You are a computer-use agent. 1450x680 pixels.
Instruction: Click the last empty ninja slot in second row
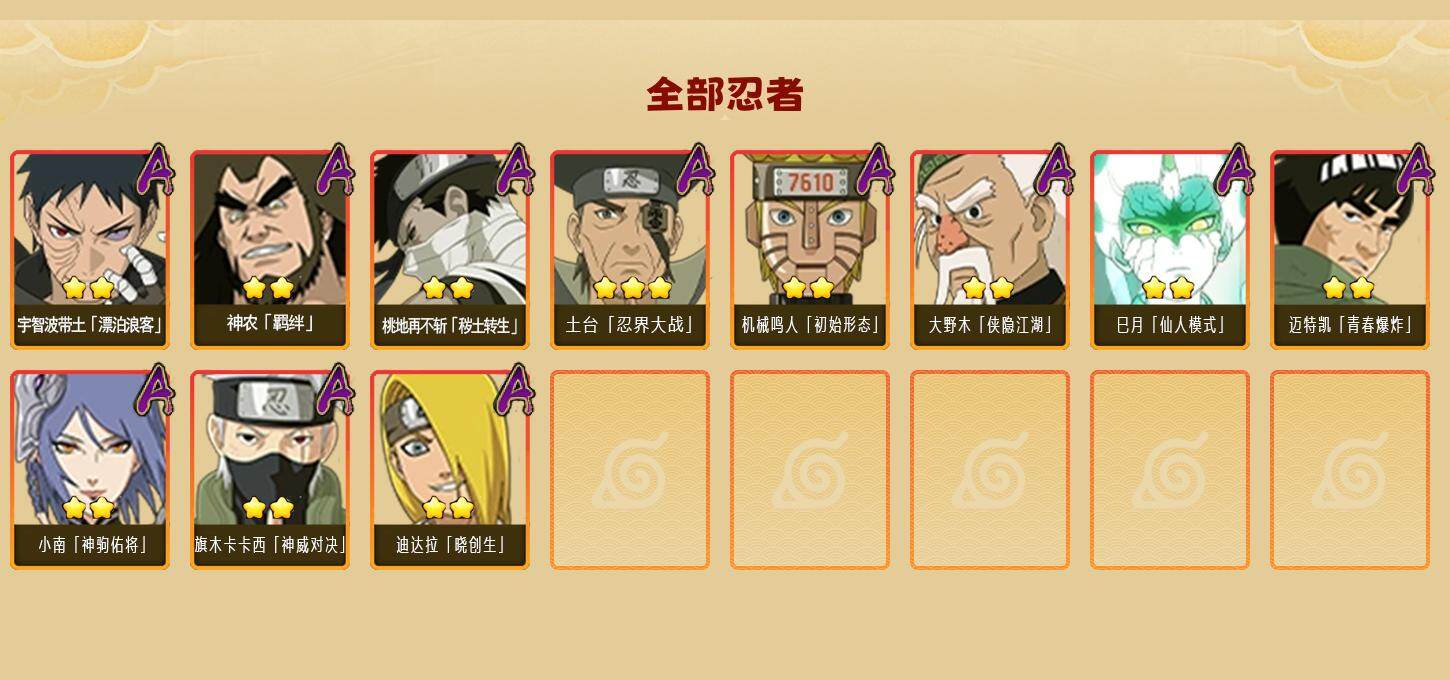click(1350, 469)
